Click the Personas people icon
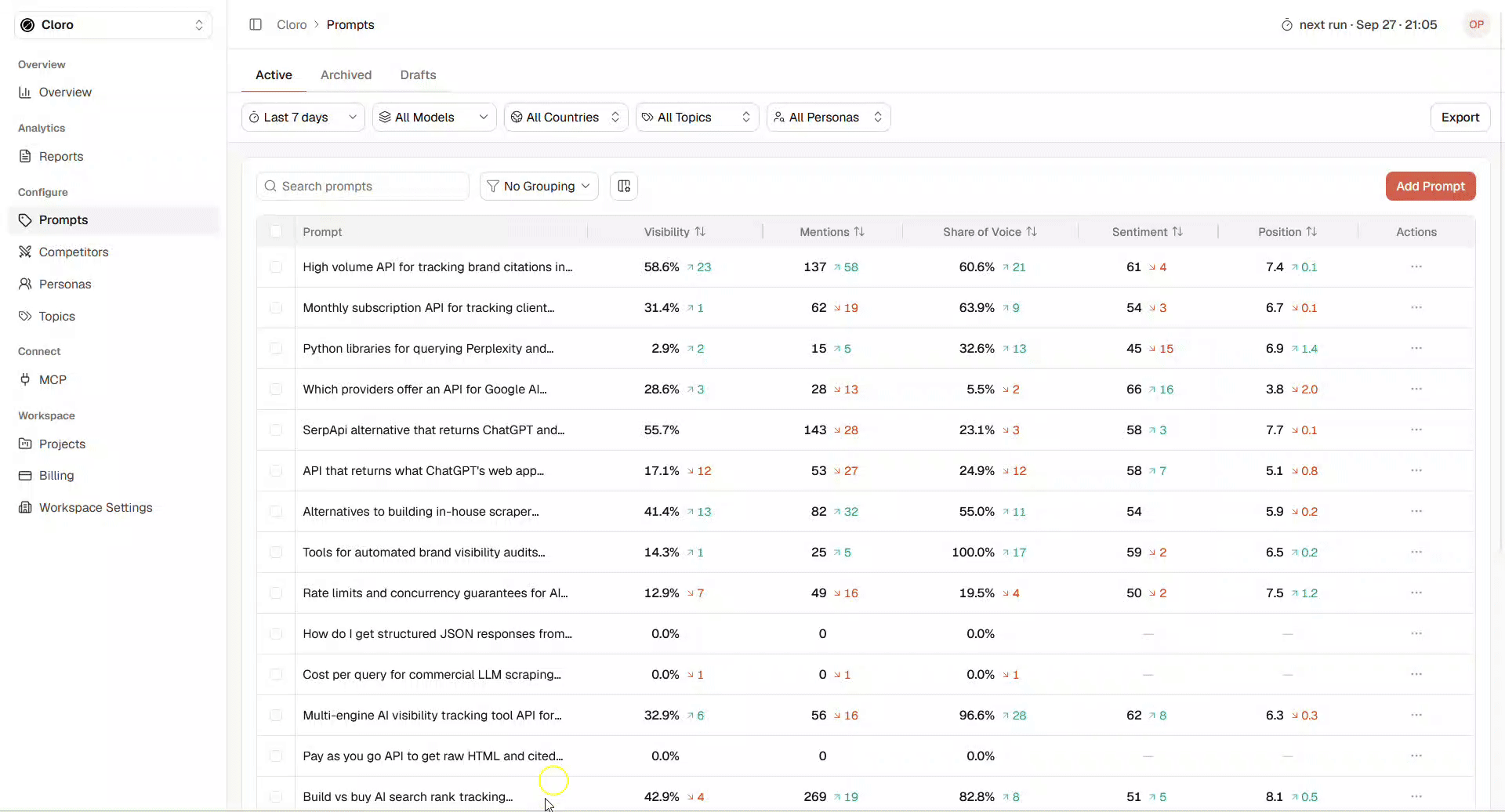Image resolution: width=1505 pixels, height=812 pixels. pyautogui.click(x=25, y=284)
